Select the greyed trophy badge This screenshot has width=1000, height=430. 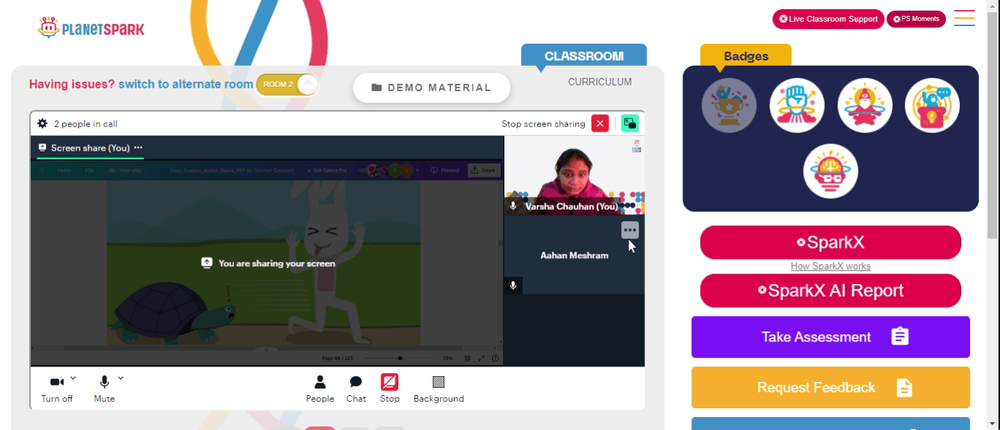point(729,105)
